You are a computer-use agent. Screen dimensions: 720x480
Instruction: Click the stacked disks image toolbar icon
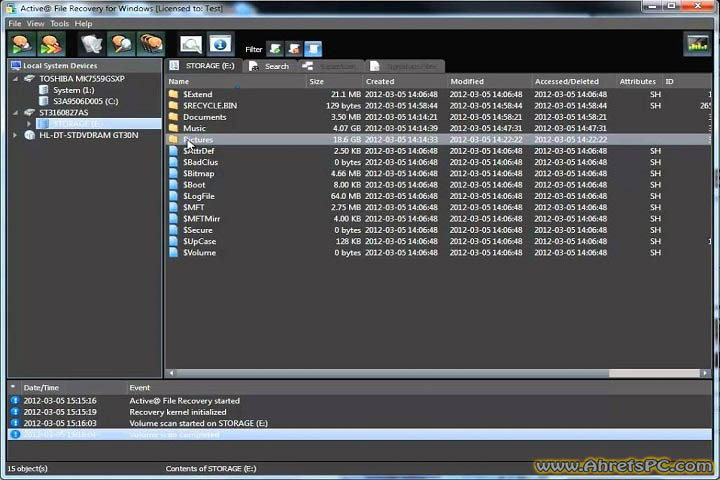pos(151,45)
